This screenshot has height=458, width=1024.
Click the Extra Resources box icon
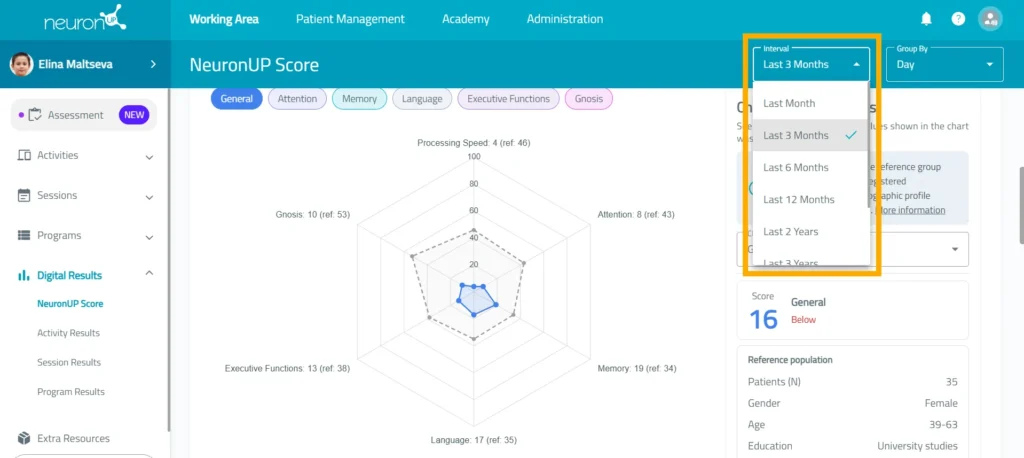pos(24,438)
